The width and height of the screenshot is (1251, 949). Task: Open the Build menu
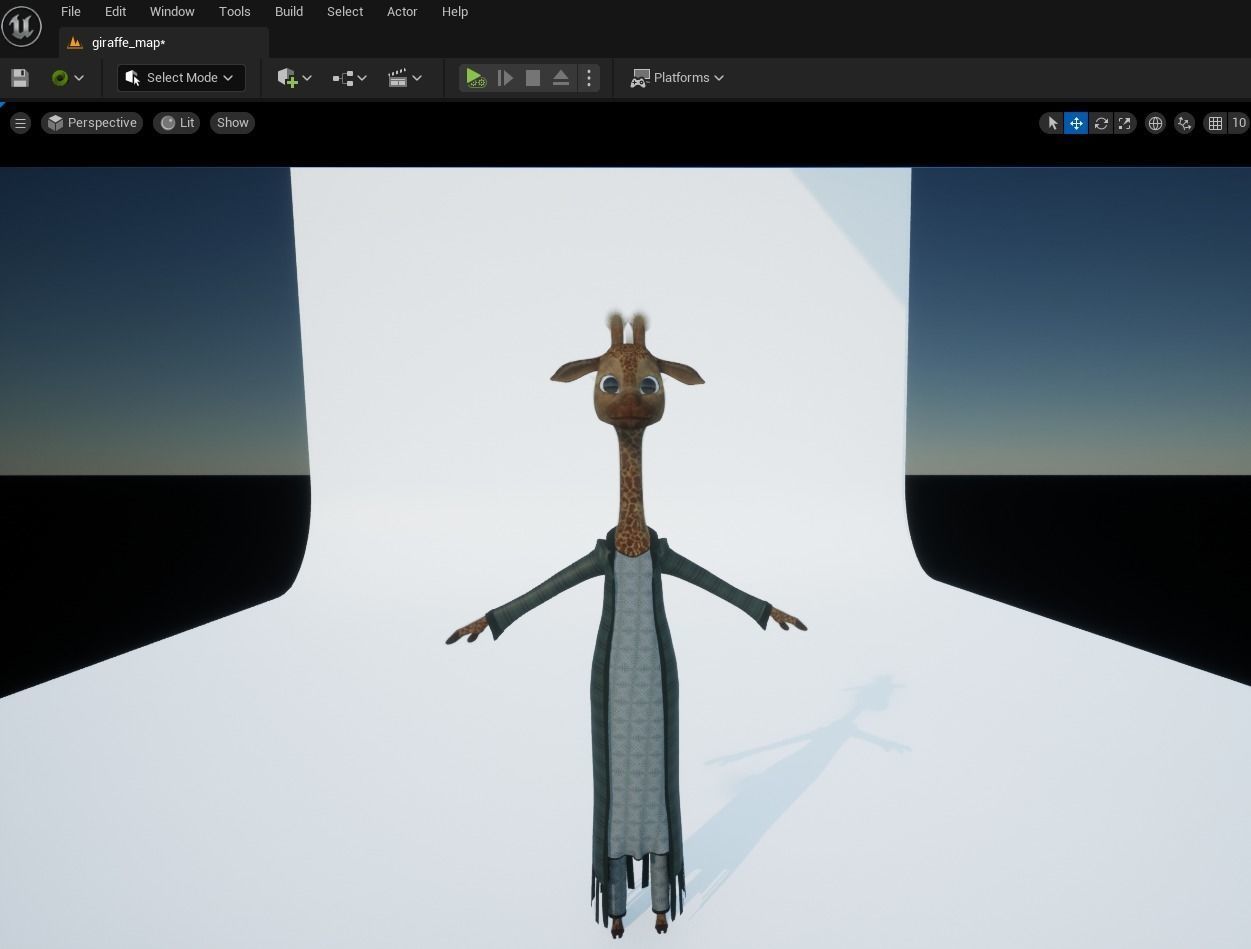point(289,12)
